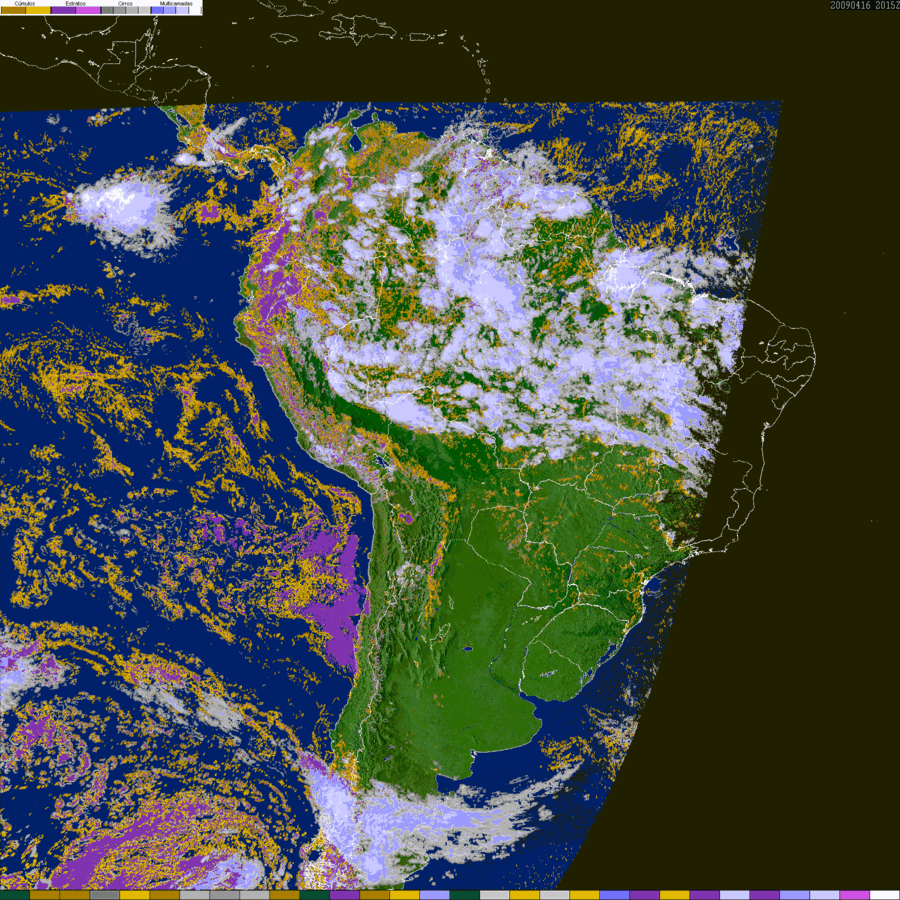The height and width of the screenshot is (900, 900).
Task: Choose the palest lavender Multicamadas legend swatch
Action: [182, 10]
